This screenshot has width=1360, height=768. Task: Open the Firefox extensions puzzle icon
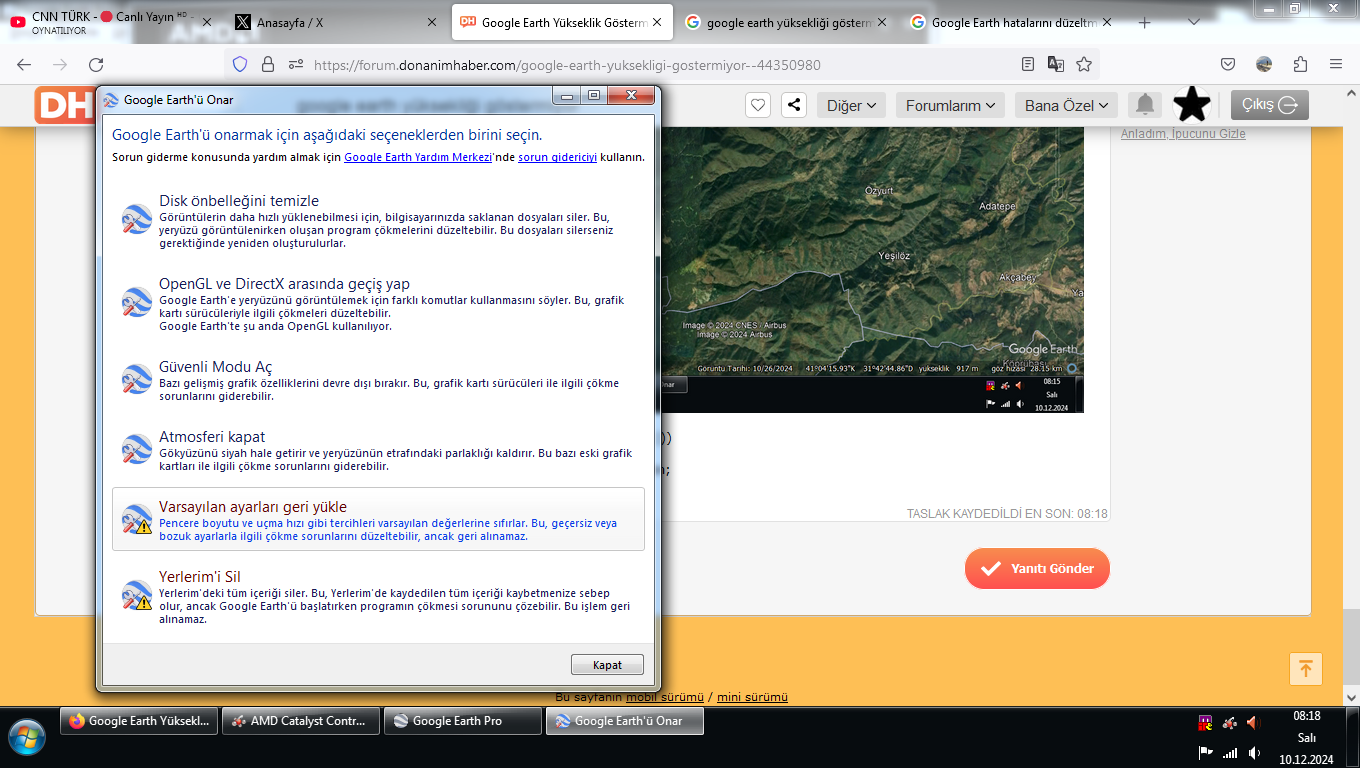pyautogui.click(x=1300, y=65)
